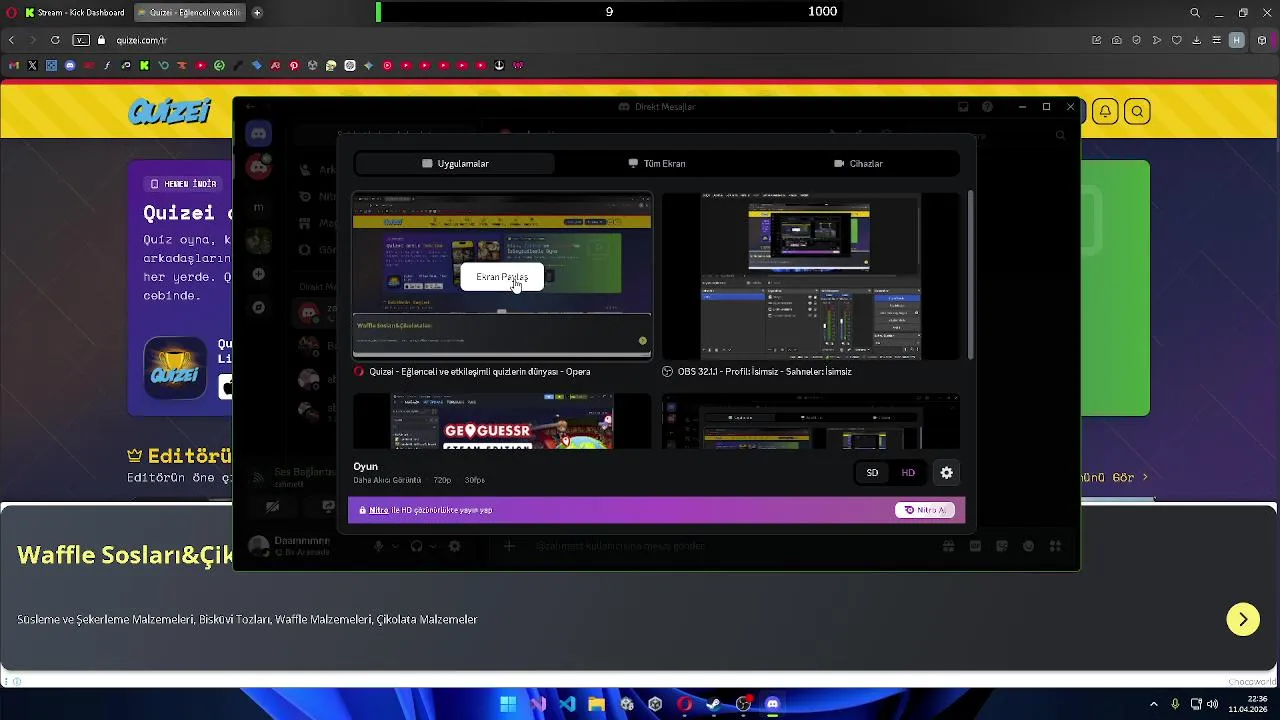Viewport: 1280px width, 720px height.
Task: Click the H profile icon in Opera
Action: 1237,40
